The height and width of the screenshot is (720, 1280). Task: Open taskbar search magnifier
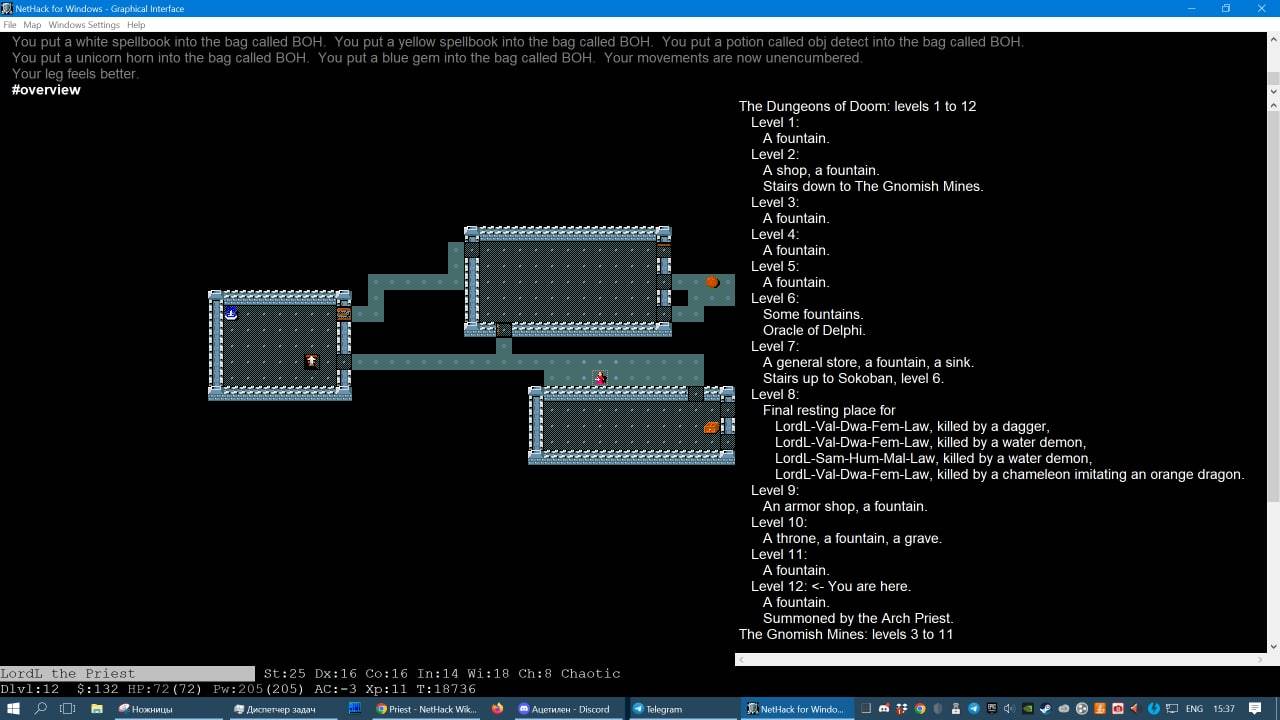(41, 709)
